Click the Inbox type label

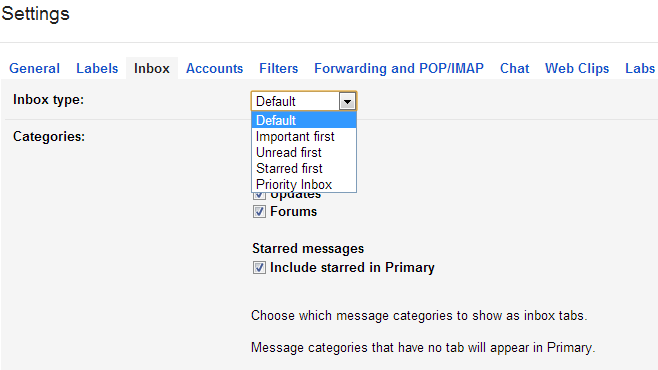(x=49, y=100)
